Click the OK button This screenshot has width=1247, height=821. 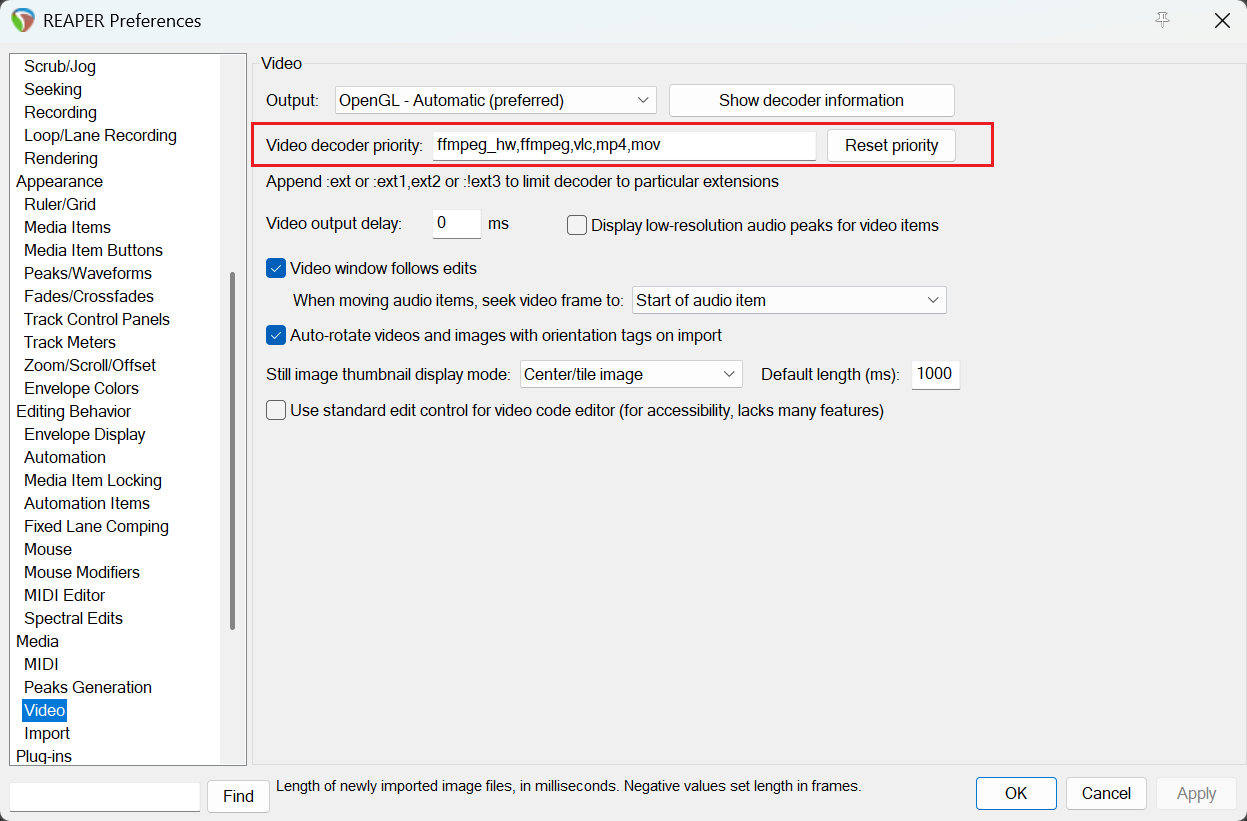coord(1016,793)
